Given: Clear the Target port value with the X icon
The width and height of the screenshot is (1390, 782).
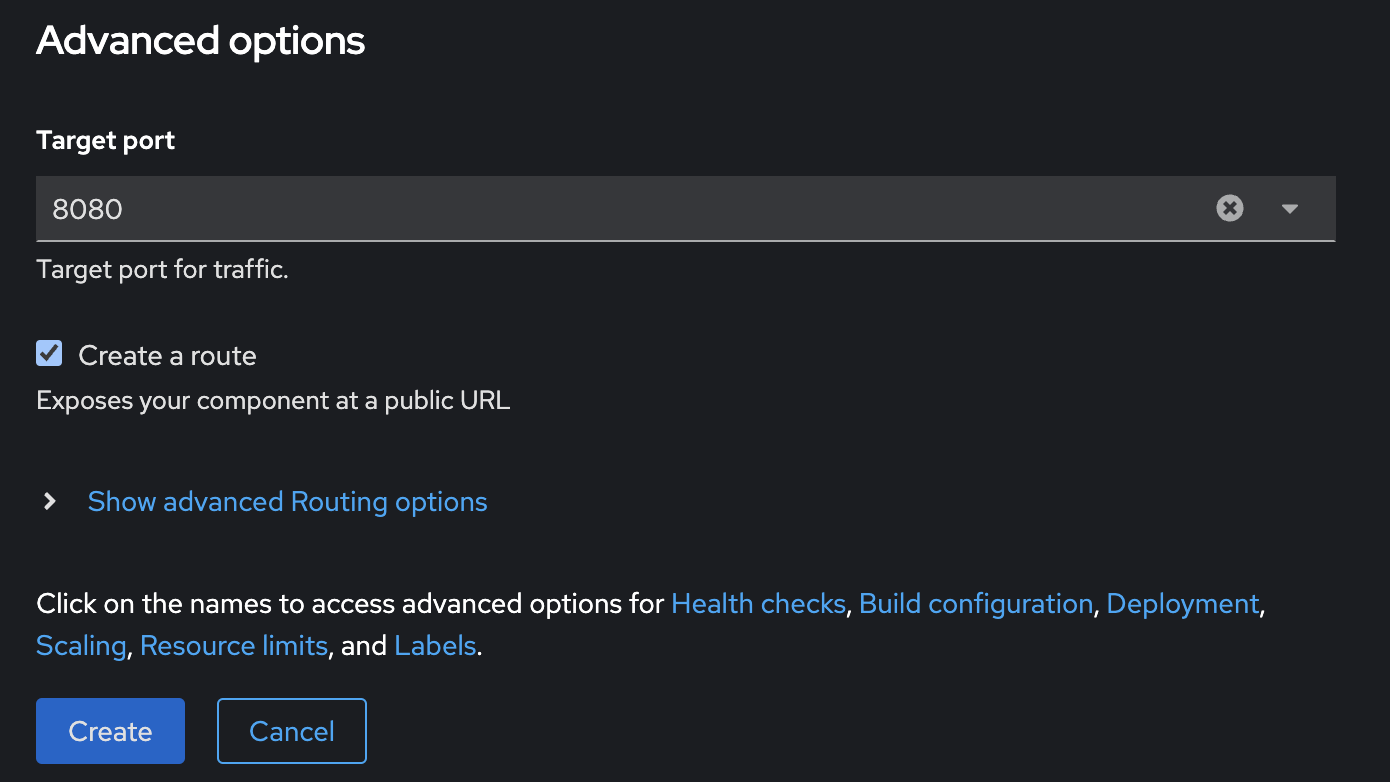Looking at the screenshot, I should pos(1230,208).
